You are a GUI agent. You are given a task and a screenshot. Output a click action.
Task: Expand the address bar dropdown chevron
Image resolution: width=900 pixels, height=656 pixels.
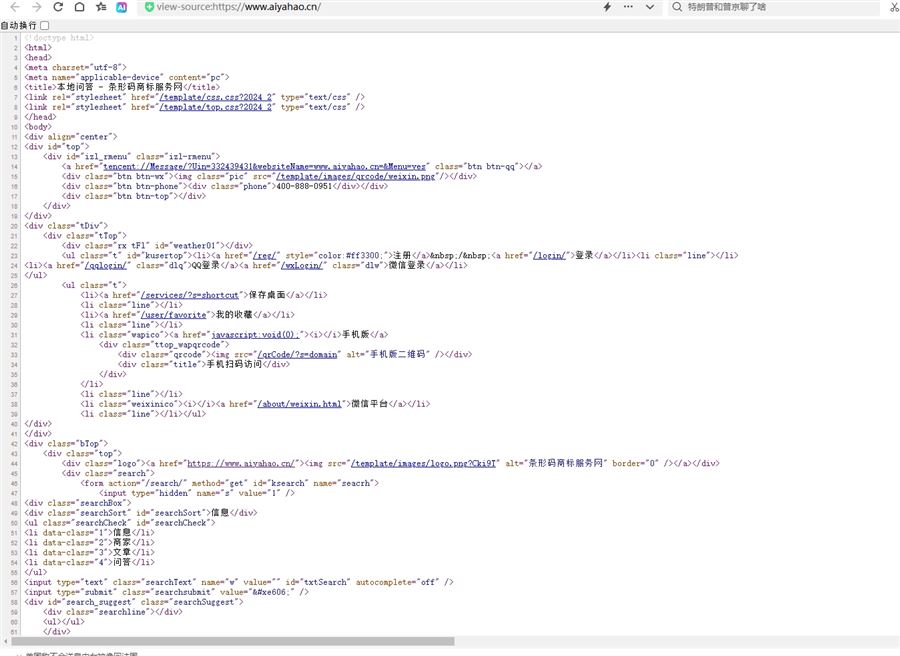650,7
